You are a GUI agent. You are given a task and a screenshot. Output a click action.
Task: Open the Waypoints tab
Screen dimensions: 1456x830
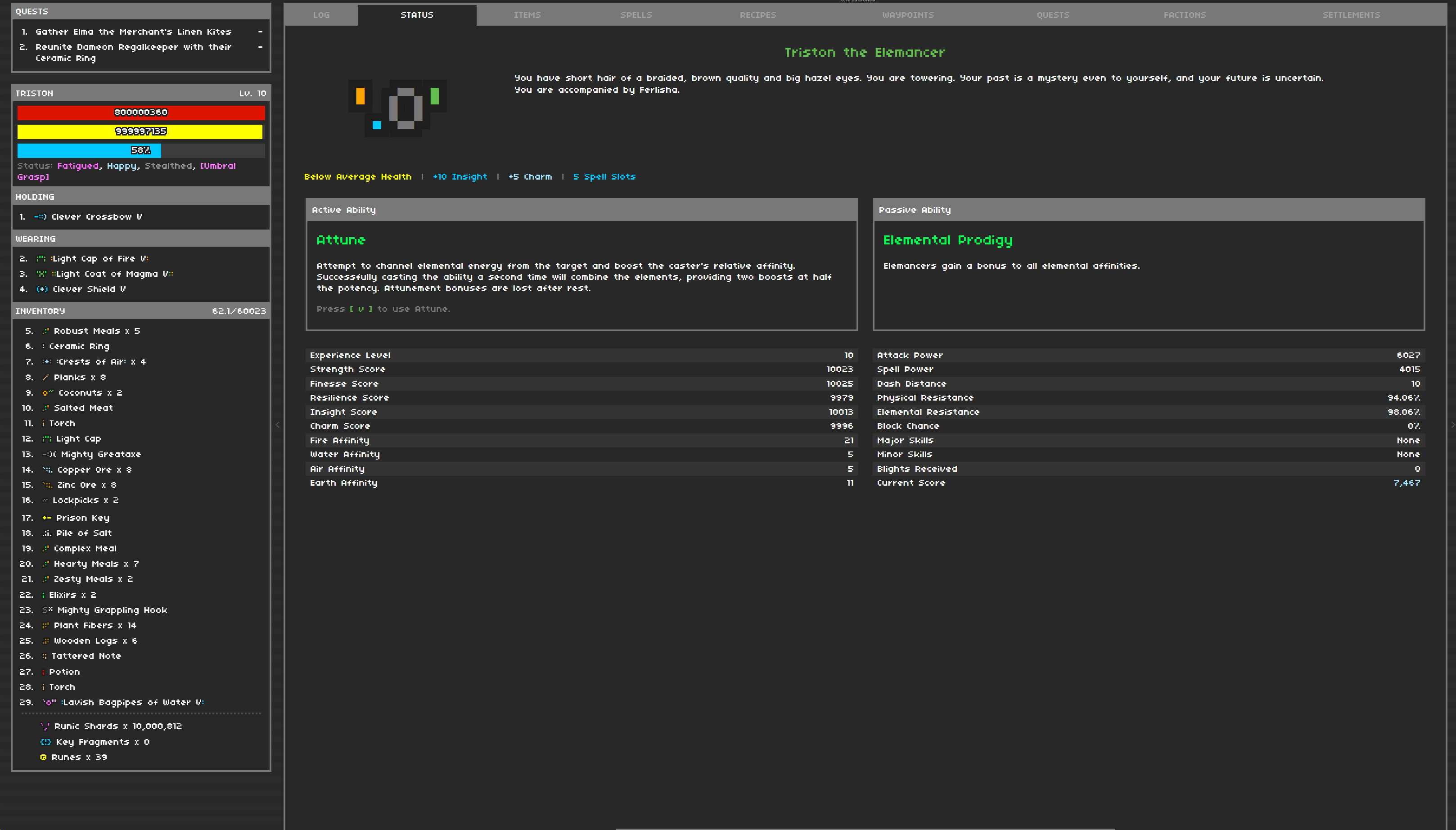[x=908, y=15]
